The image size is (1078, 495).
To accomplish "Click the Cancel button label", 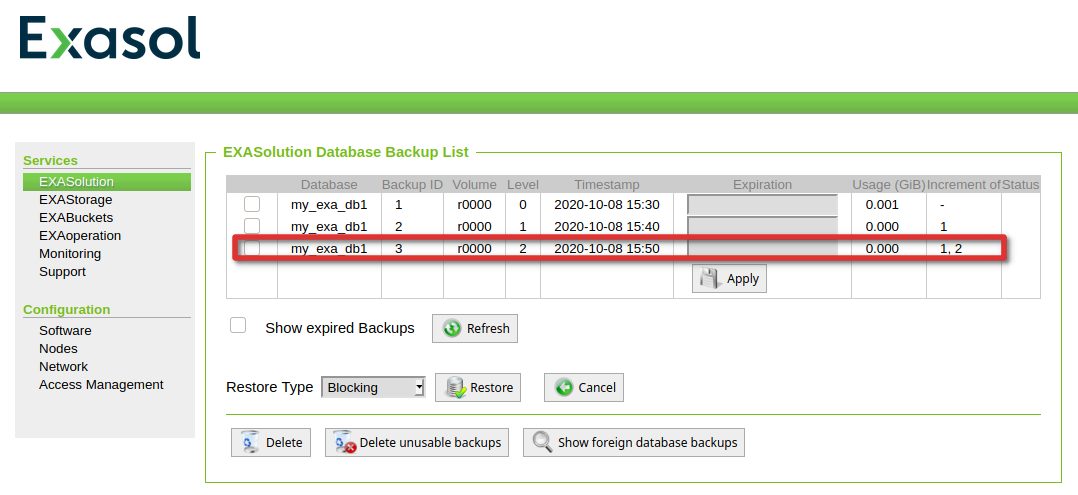I will [x=597, y=387].
